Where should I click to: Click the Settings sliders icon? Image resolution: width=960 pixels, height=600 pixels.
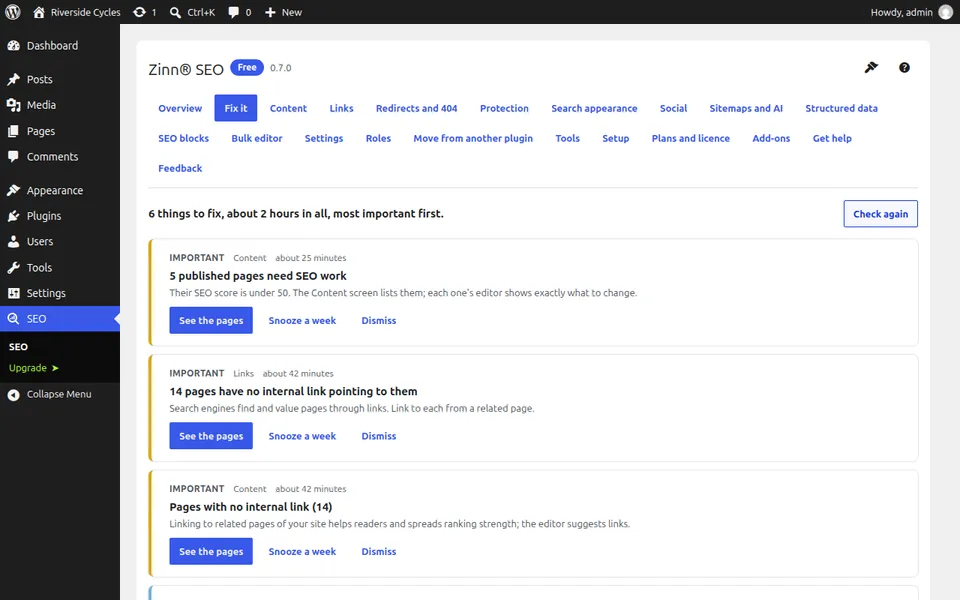tap(13, 293)
